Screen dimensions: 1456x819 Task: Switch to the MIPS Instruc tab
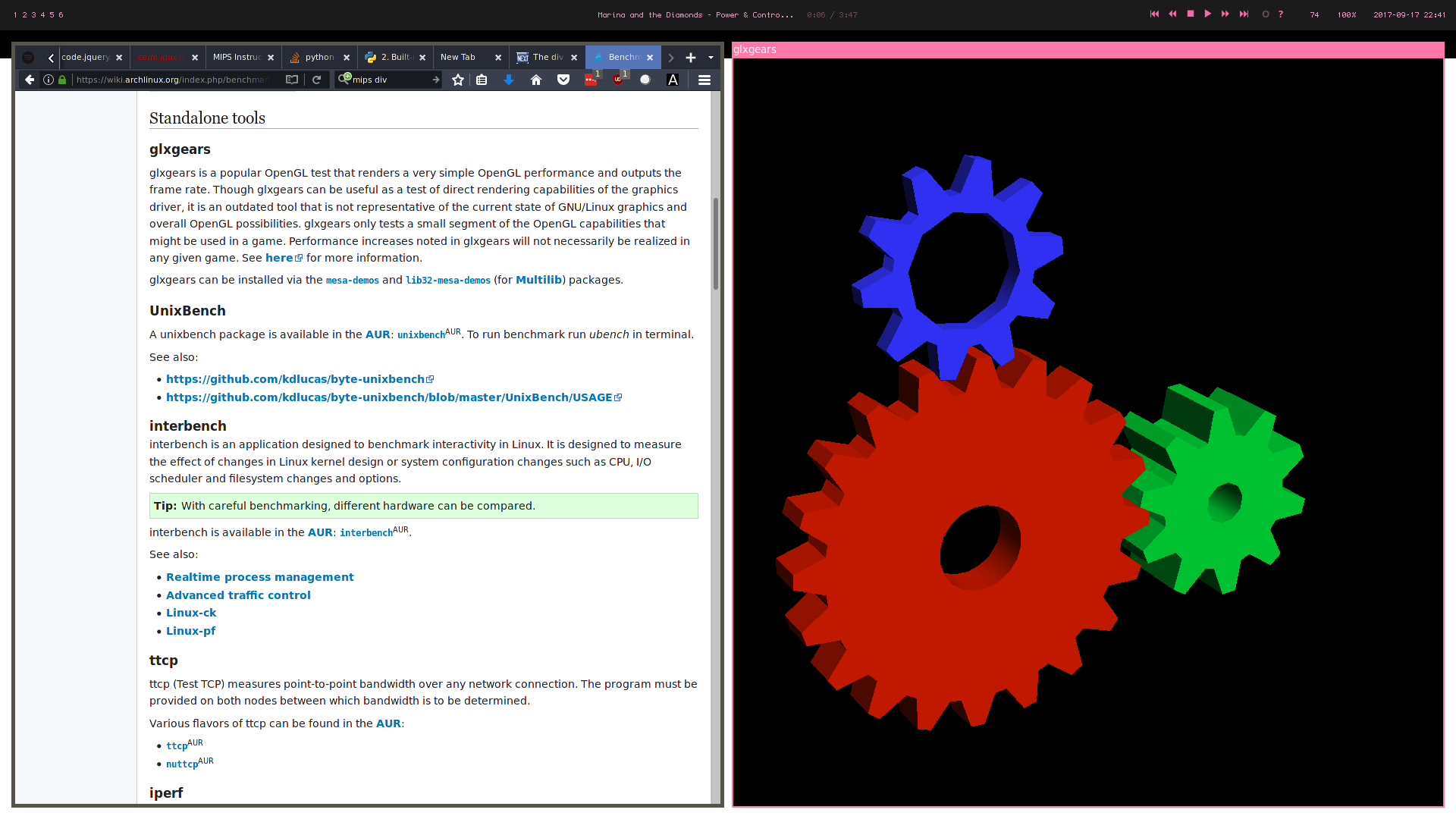point(237,58)
